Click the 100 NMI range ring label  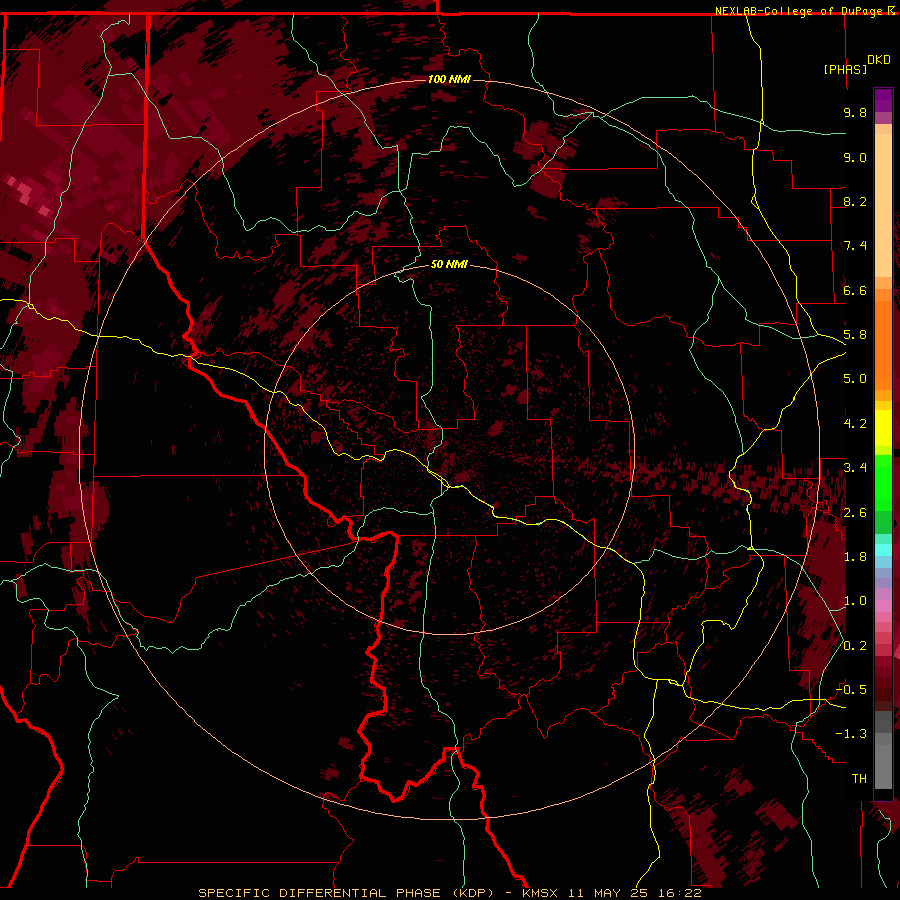(449, 79)
